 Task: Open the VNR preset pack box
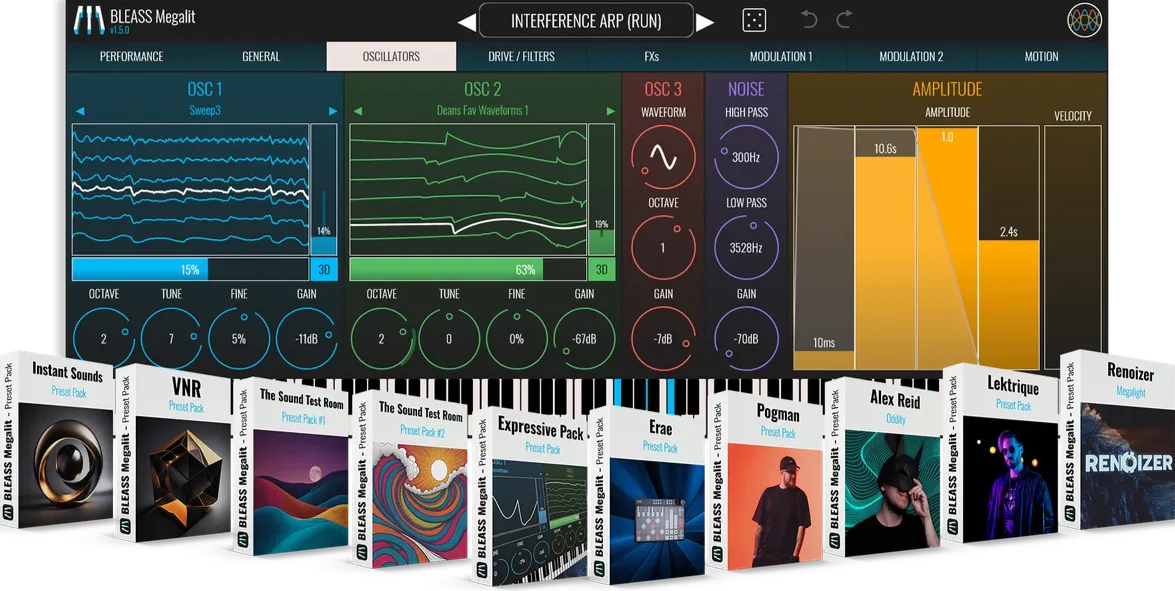coord(173,453)
